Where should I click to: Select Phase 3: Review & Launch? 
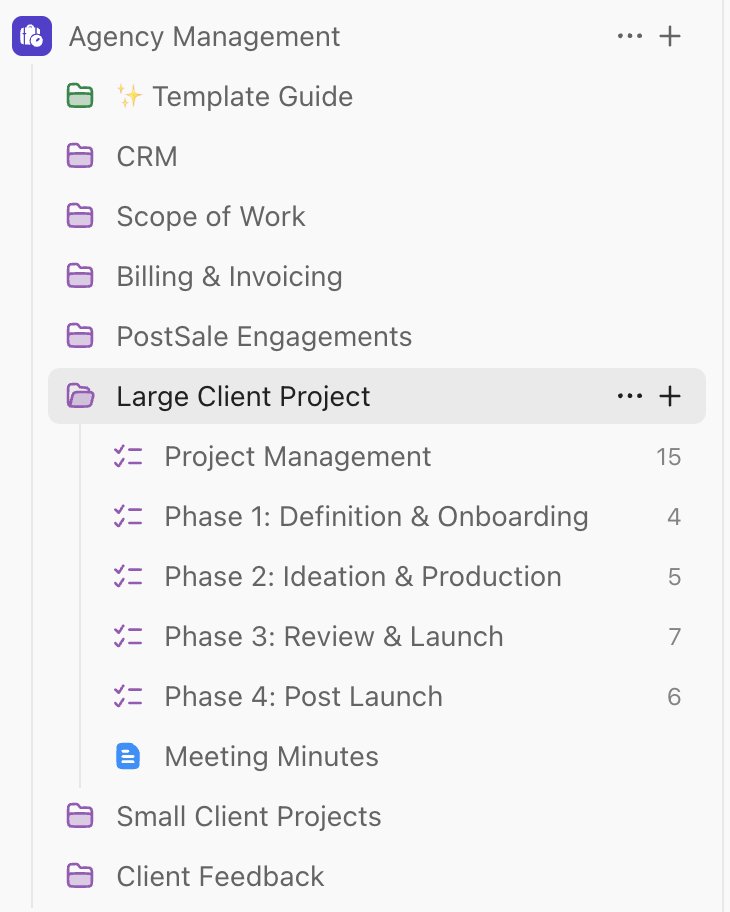(334, 636)
